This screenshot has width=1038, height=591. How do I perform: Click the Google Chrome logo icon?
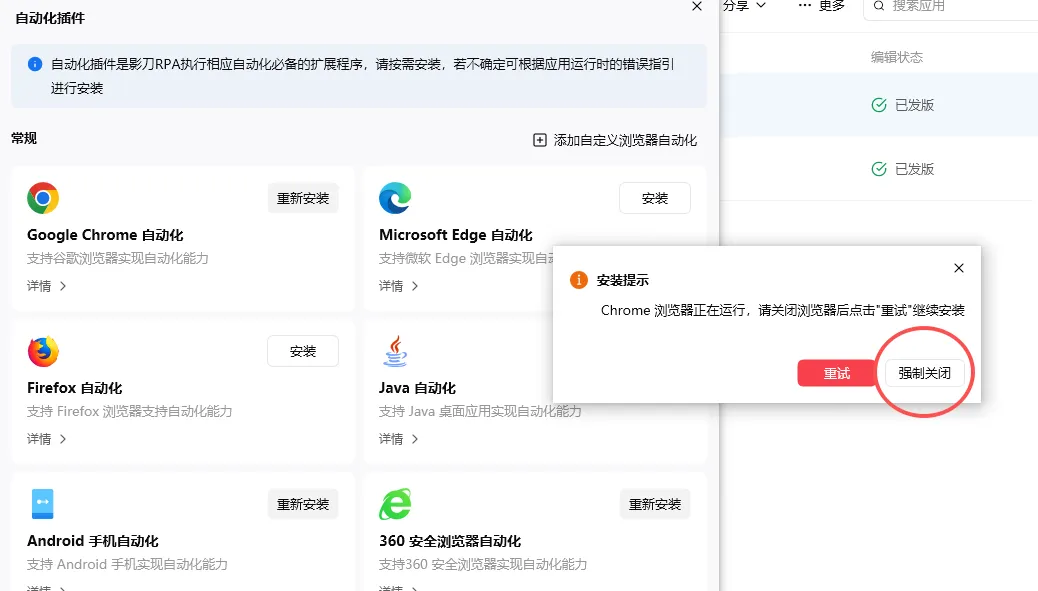click(x=43, y=198)
